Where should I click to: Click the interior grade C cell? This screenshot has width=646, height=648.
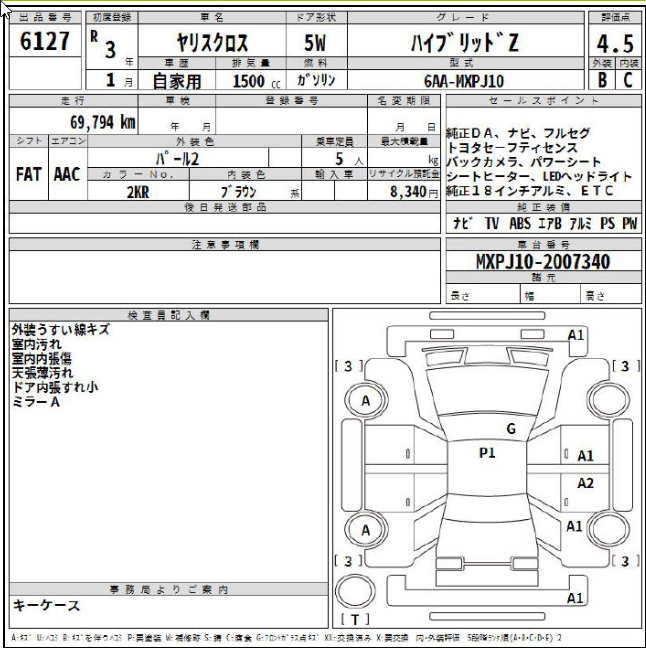click(x=628, y=82)
